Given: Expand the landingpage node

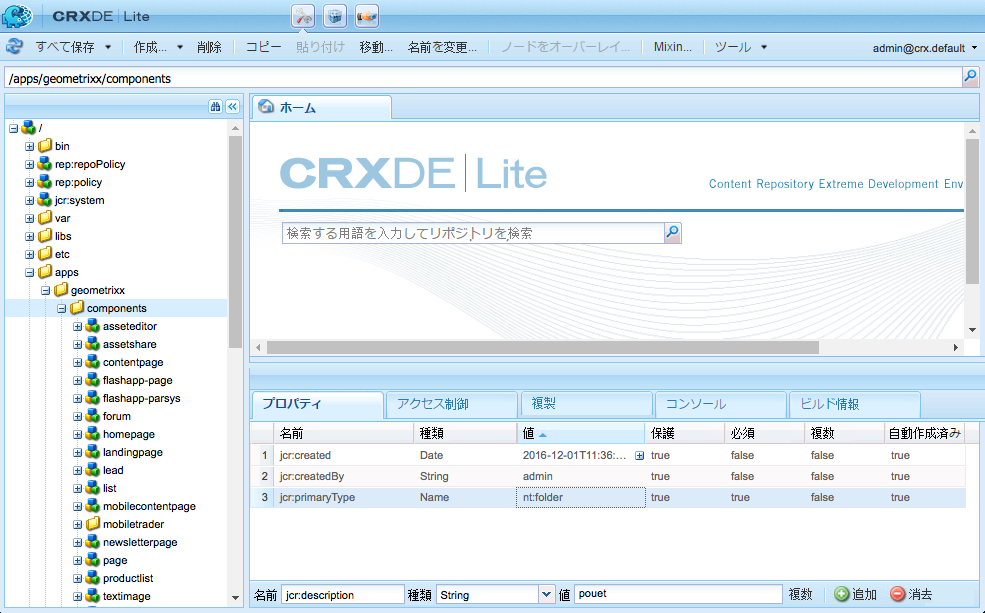Looking at the screenshot, I should point(77,452).
